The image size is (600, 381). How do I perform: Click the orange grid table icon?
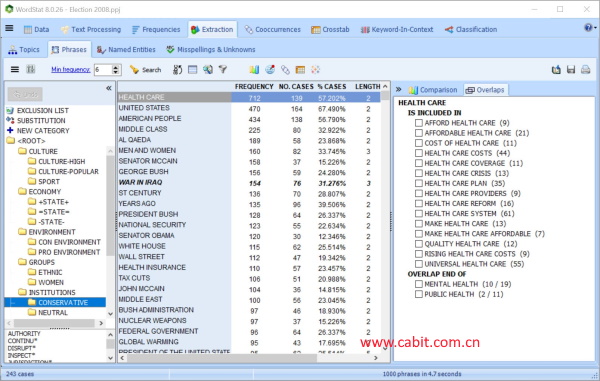[x=300, y=70]
